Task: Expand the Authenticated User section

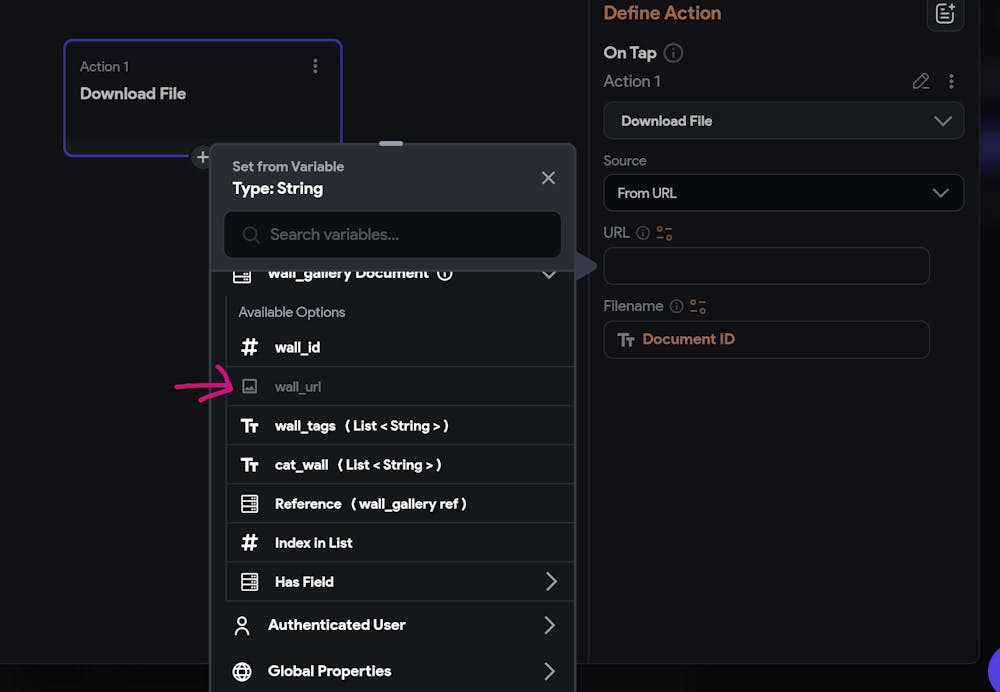Action: coord(549,625)
